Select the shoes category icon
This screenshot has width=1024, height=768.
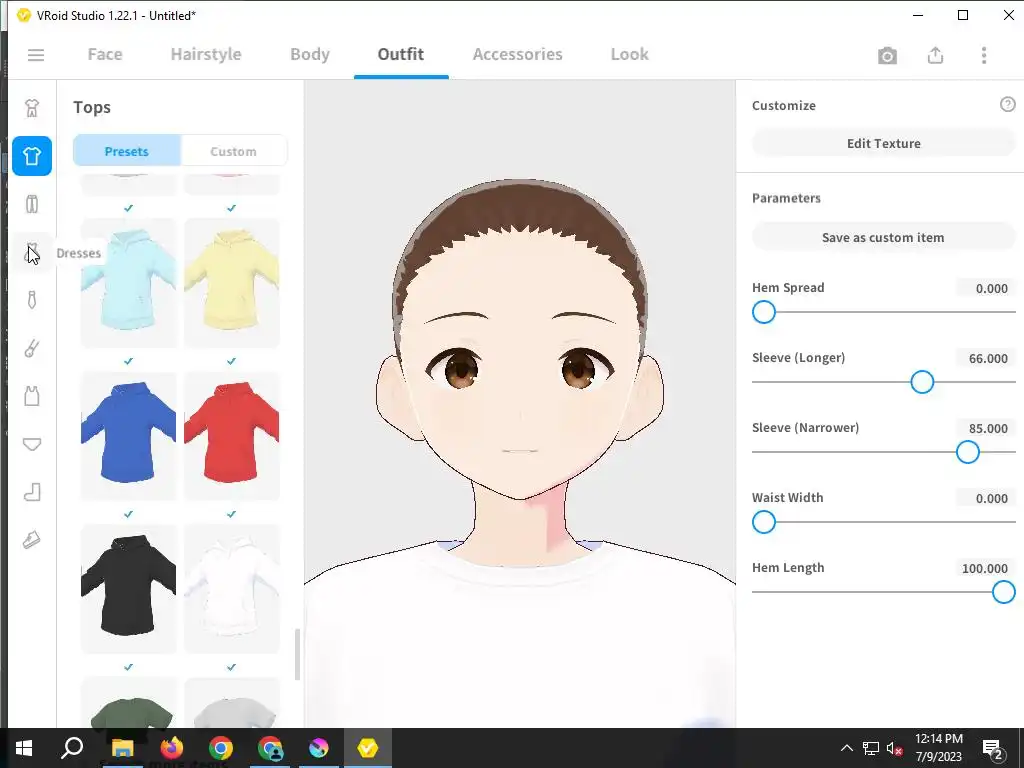32,540
